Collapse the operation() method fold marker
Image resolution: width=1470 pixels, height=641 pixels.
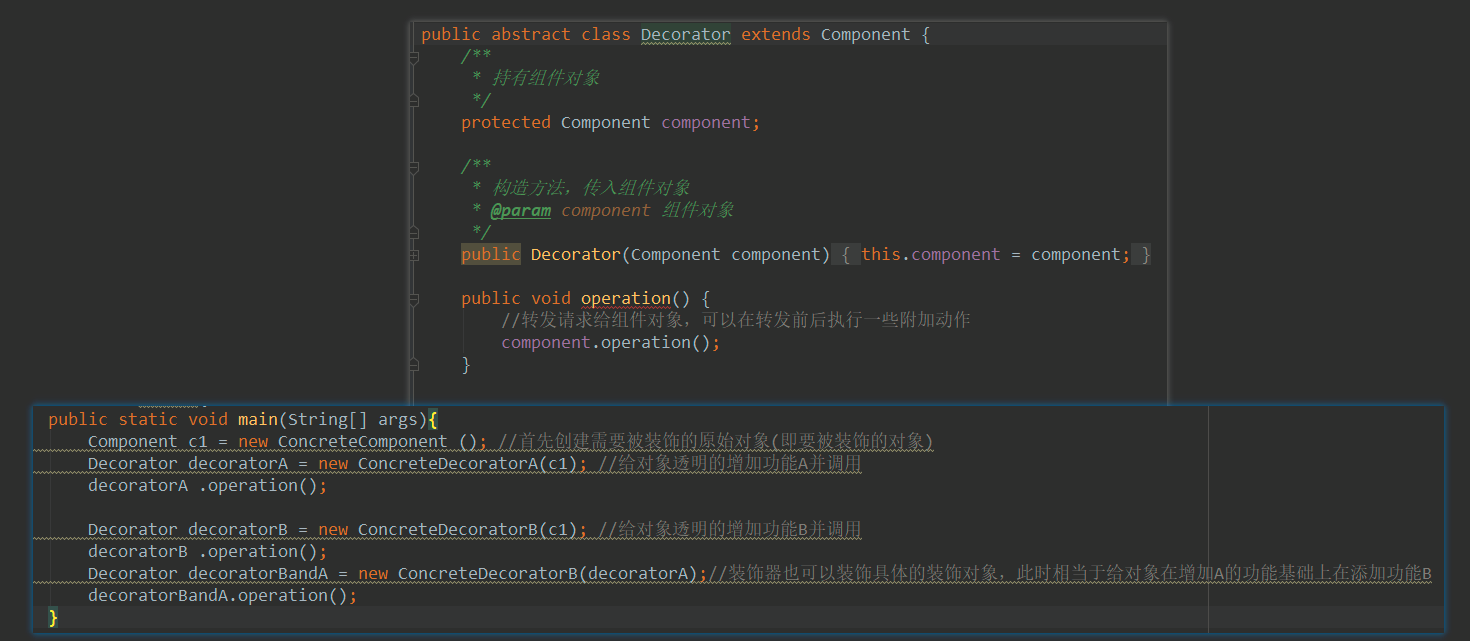coord(414,299)
